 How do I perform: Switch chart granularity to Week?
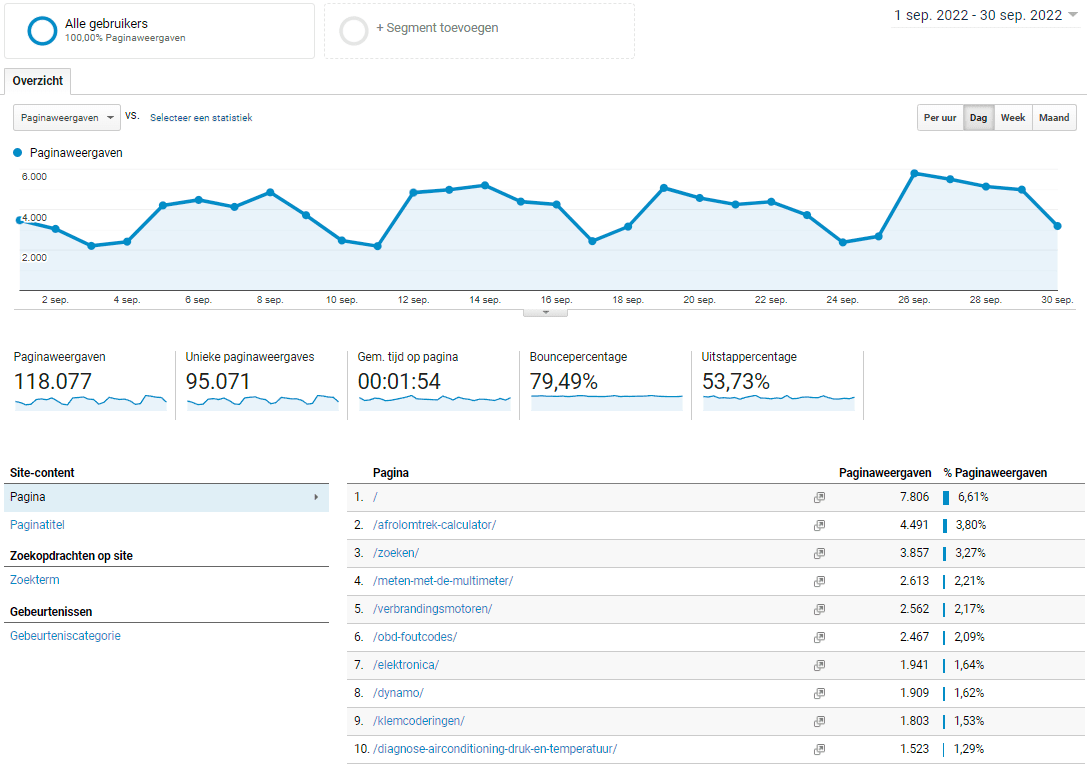[1012, 118]
